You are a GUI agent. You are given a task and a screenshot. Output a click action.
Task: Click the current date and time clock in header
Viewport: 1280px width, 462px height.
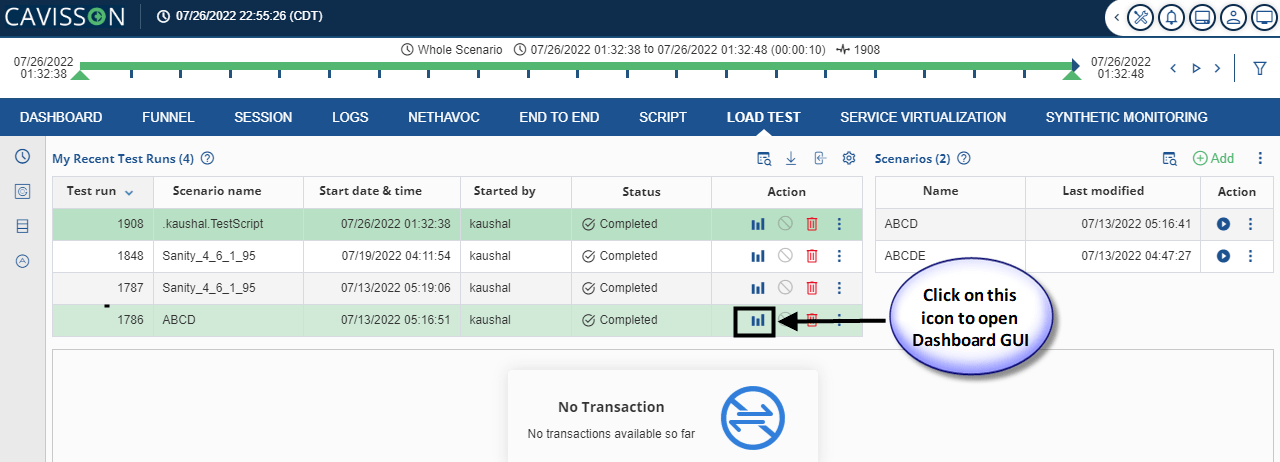click(239, 16)
